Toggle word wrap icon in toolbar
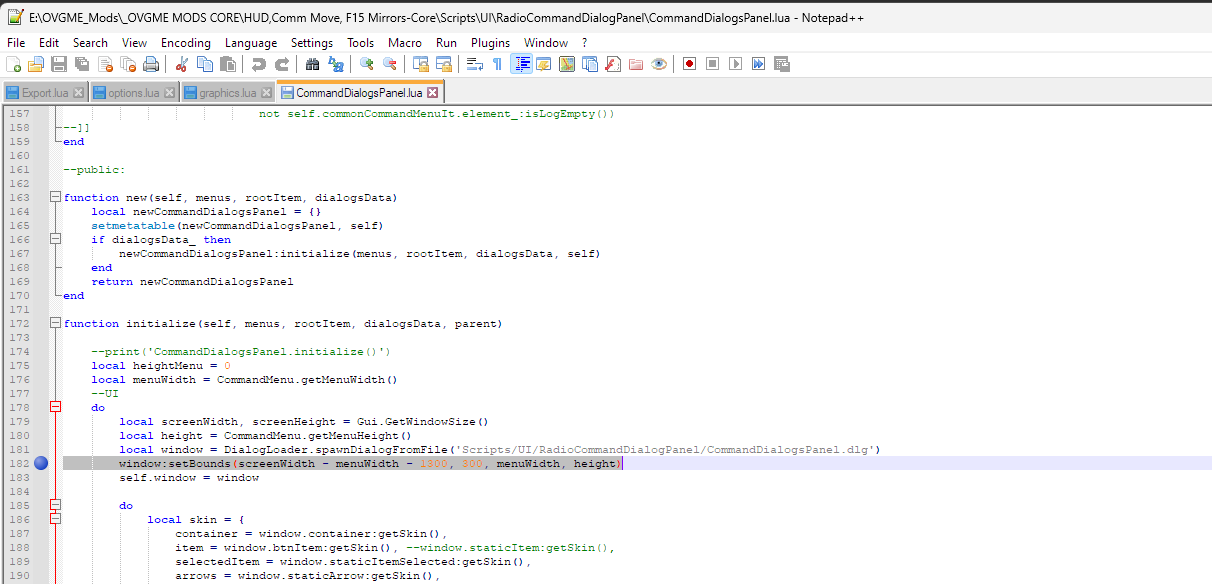 (x=475, y=64)
